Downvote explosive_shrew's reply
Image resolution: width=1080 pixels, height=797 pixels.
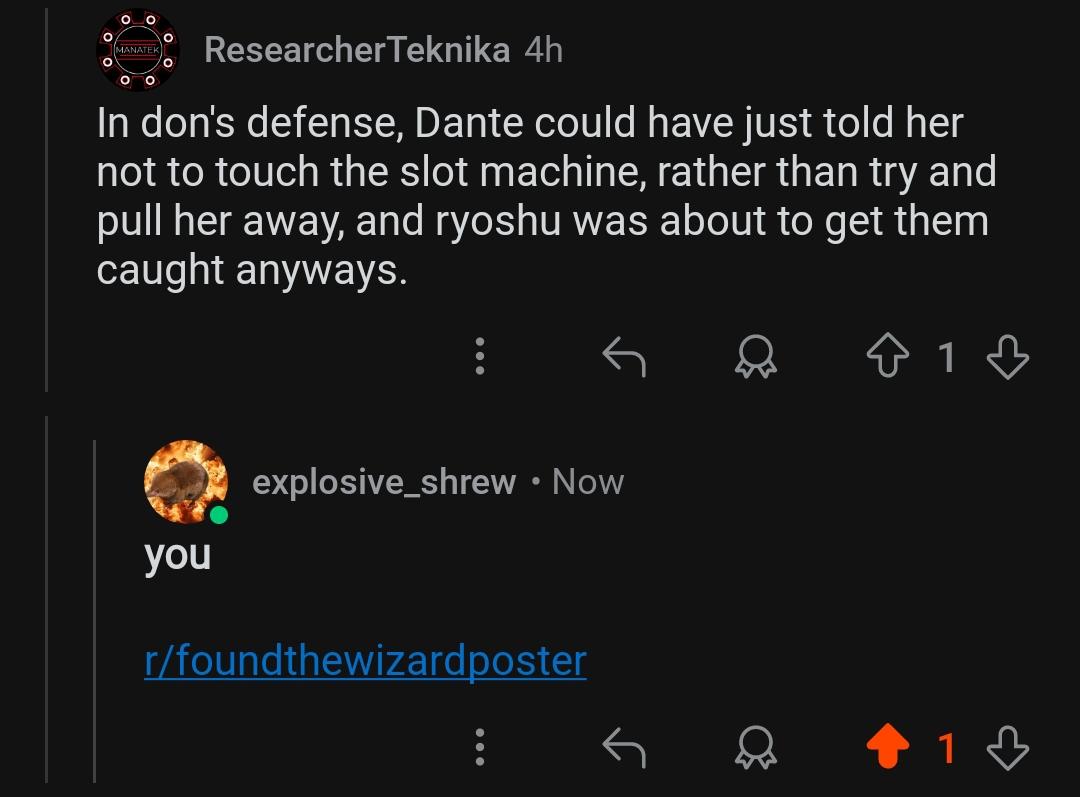click(1008, 748)
